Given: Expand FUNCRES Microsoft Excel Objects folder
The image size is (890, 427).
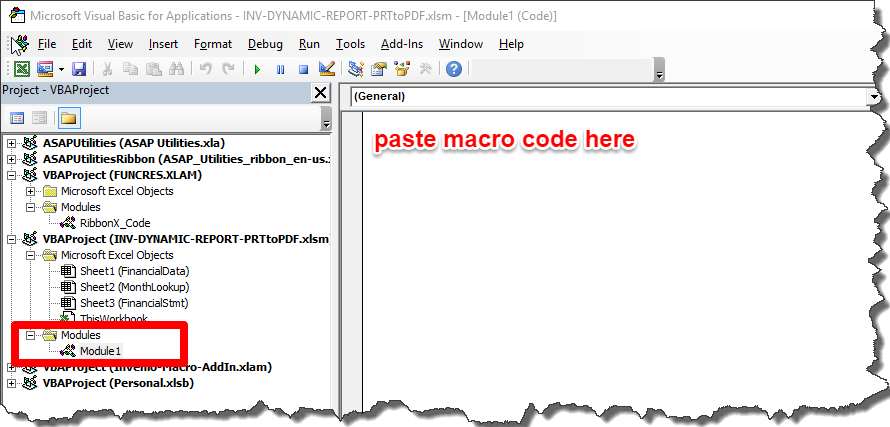Looking at the screenshot, I should (x=31, y=191).
